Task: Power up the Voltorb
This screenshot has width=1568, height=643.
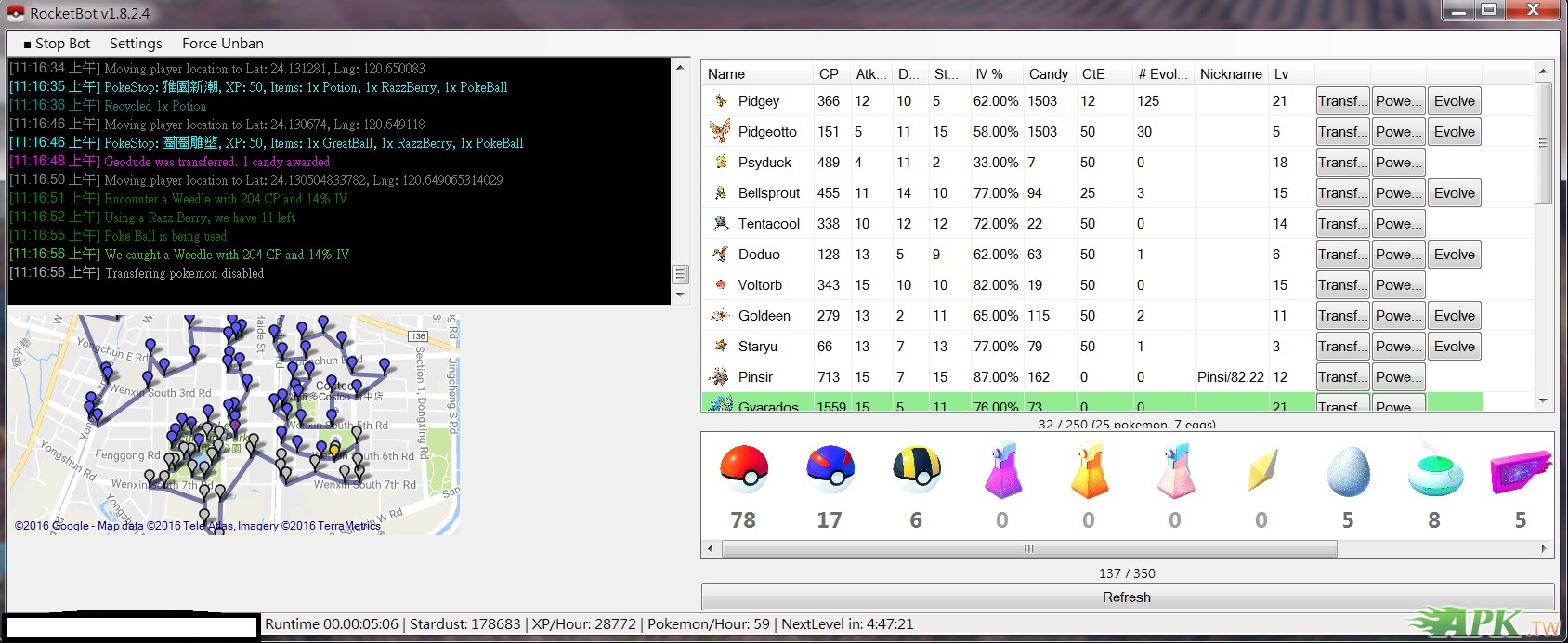Action: [x=1398, y=285]
